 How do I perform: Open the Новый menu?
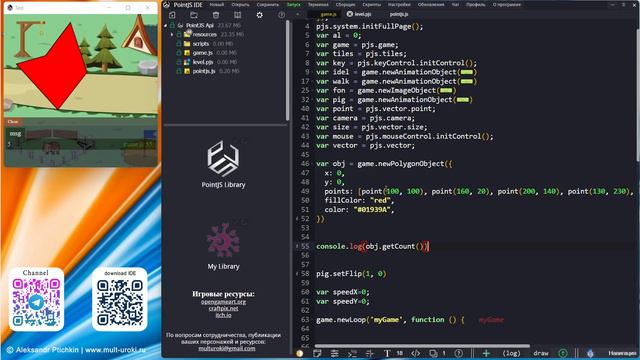[217, 4]
